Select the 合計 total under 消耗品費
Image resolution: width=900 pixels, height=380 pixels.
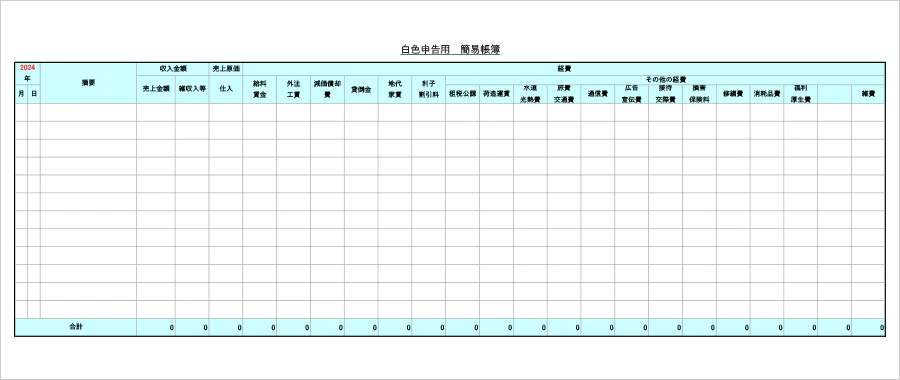coord(767,327)
